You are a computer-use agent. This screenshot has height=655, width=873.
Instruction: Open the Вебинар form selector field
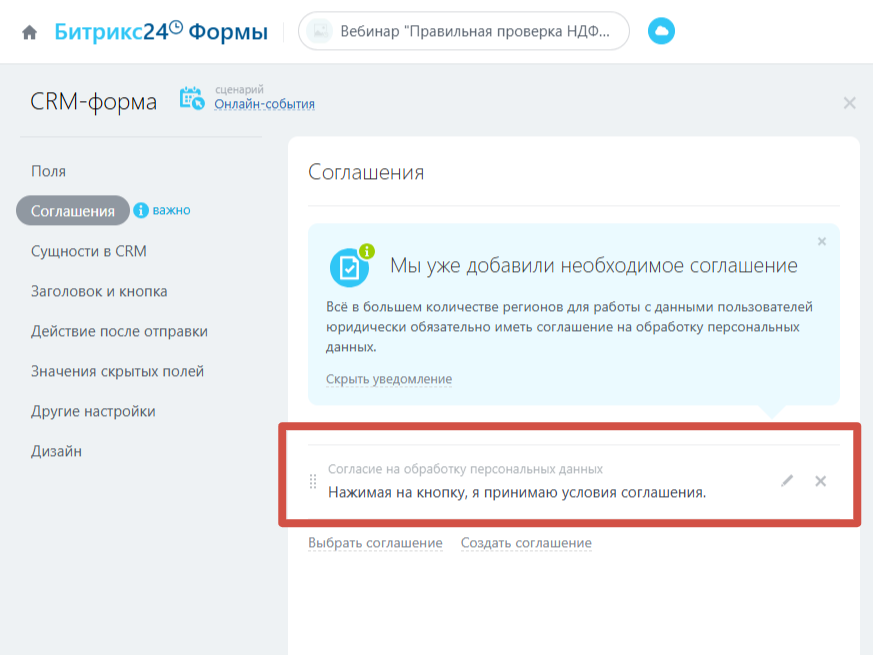pos(464,31)
